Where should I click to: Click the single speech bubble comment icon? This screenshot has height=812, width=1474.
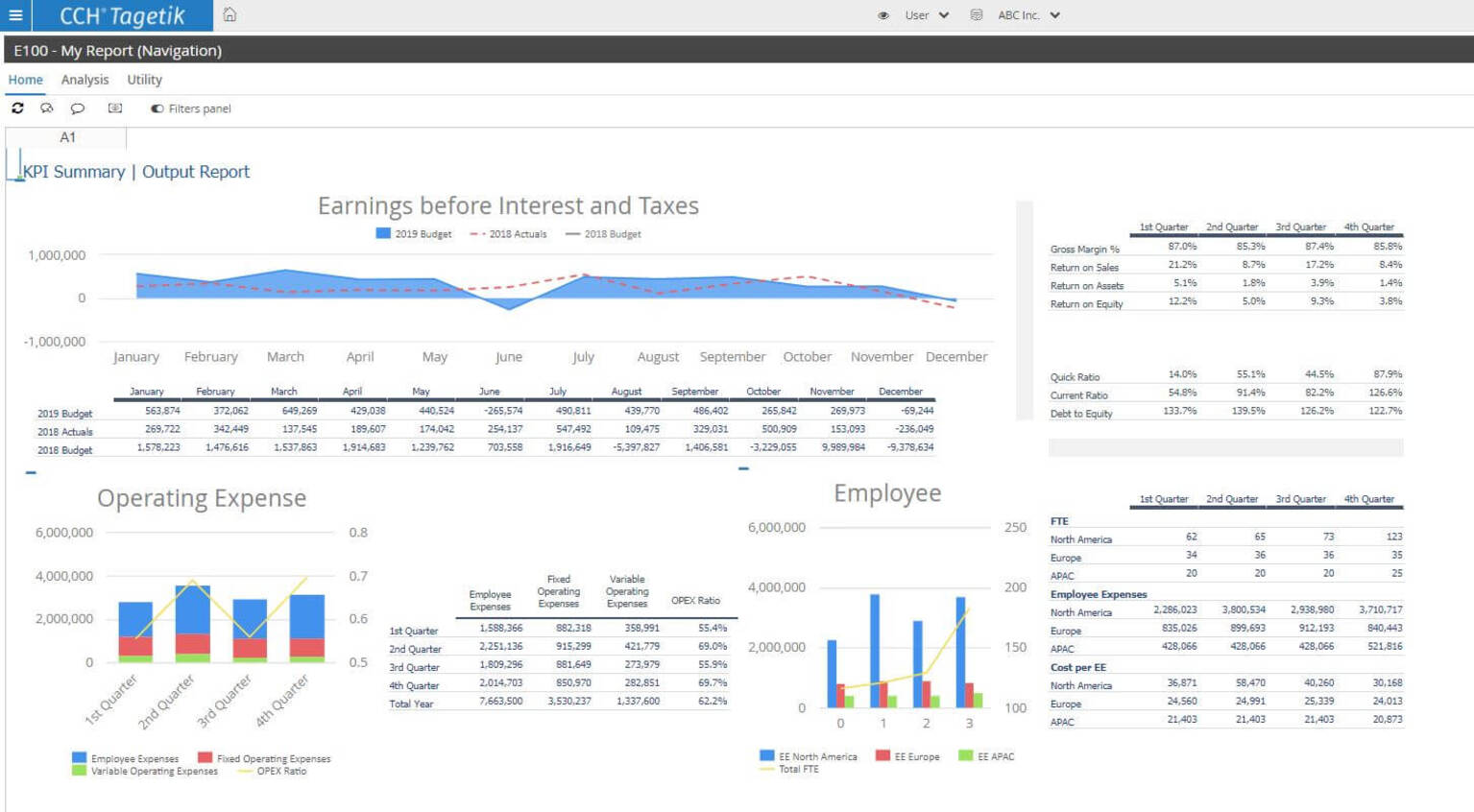78,108
